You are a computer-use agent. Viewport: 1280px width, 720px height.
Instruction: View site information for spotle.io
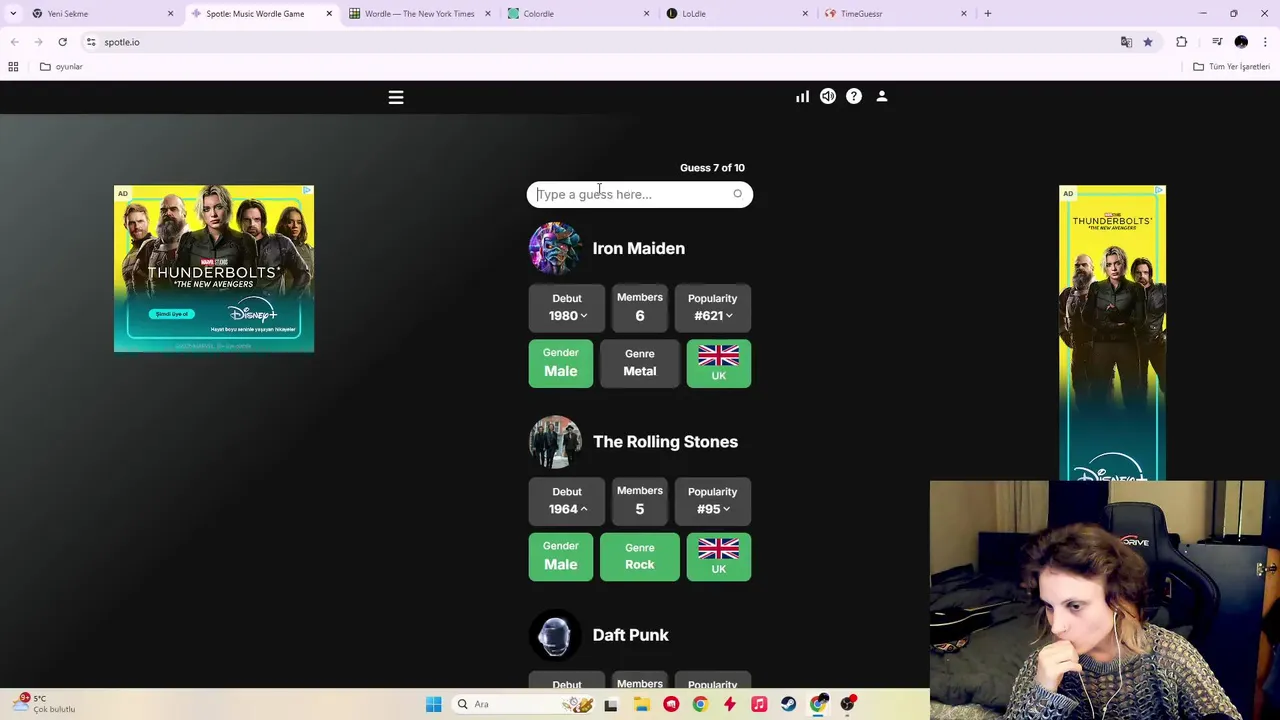(x=91, y=42)
